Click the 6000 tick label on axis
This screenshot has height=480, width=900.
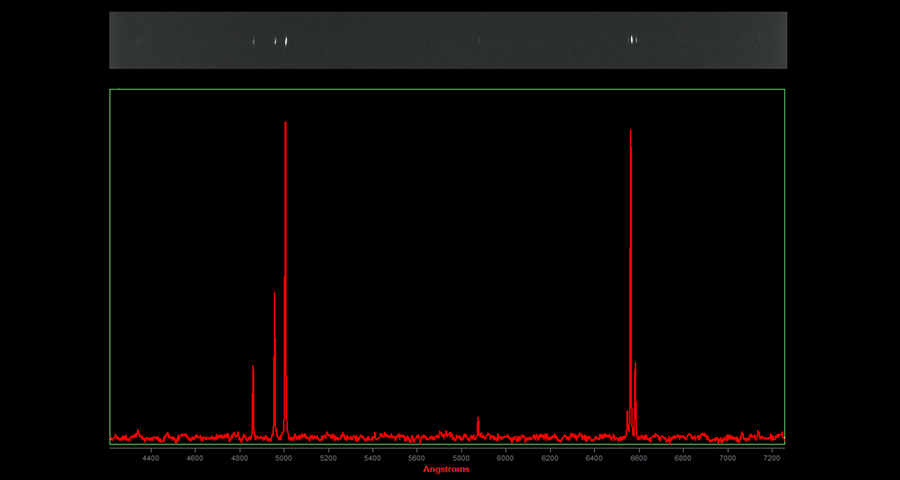pos(506,458)
